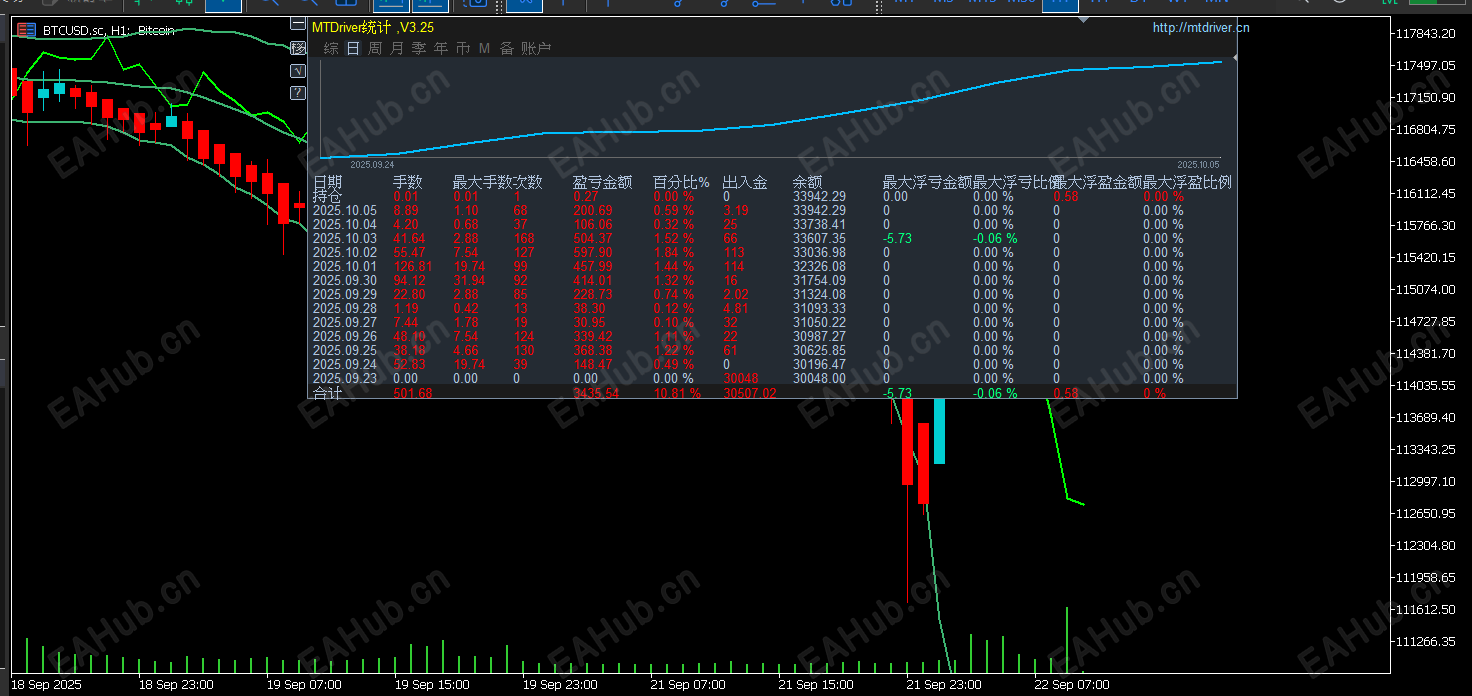Click the 111266.35 price axis label
Viewport: 1472px width, 696px height.
[x=1424, y=642]
